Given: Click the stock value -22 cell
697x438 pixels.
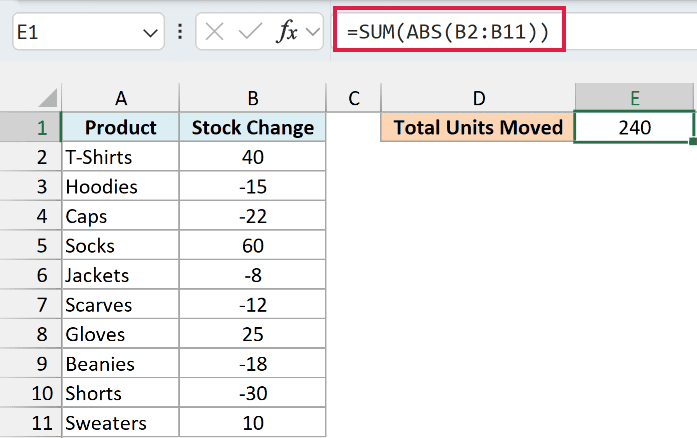Looking at the screenshot, I should pos(252,216).
